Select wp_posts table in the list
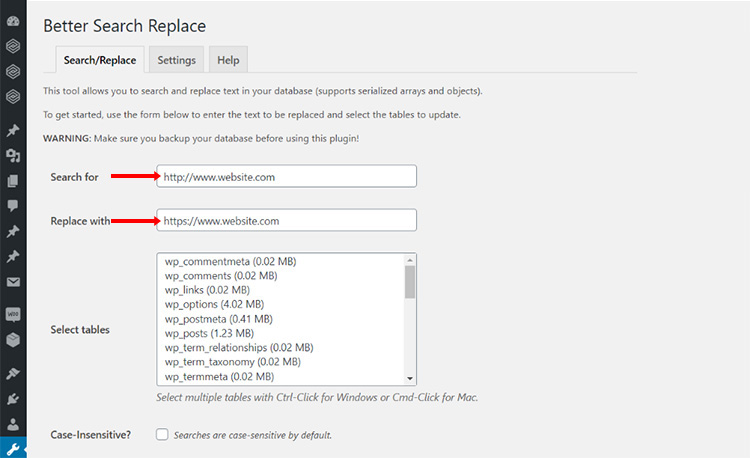750x458 pixels. coord(209,333)
